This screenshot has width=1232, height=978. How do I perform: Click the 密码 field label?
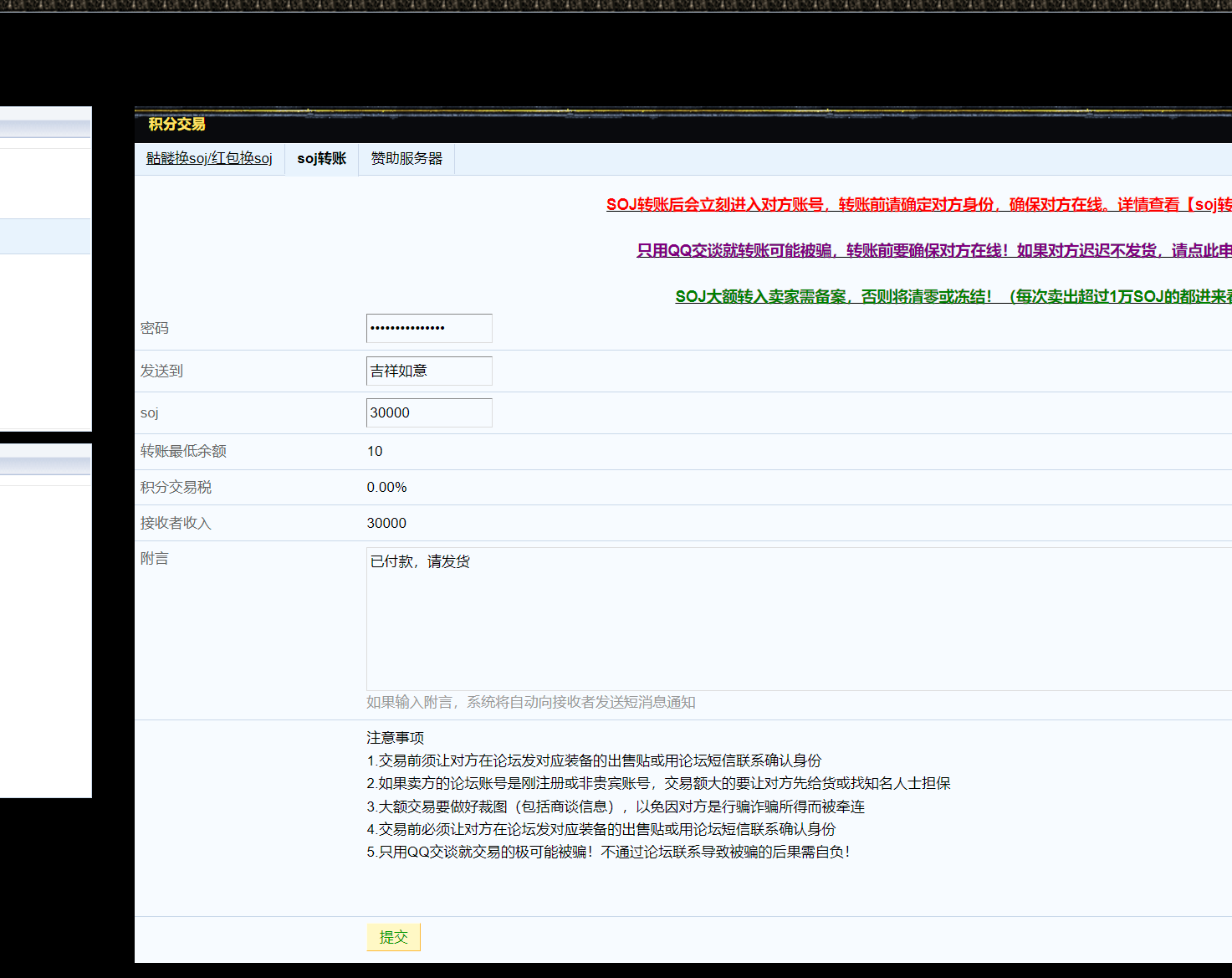click(x=155, y=328)
